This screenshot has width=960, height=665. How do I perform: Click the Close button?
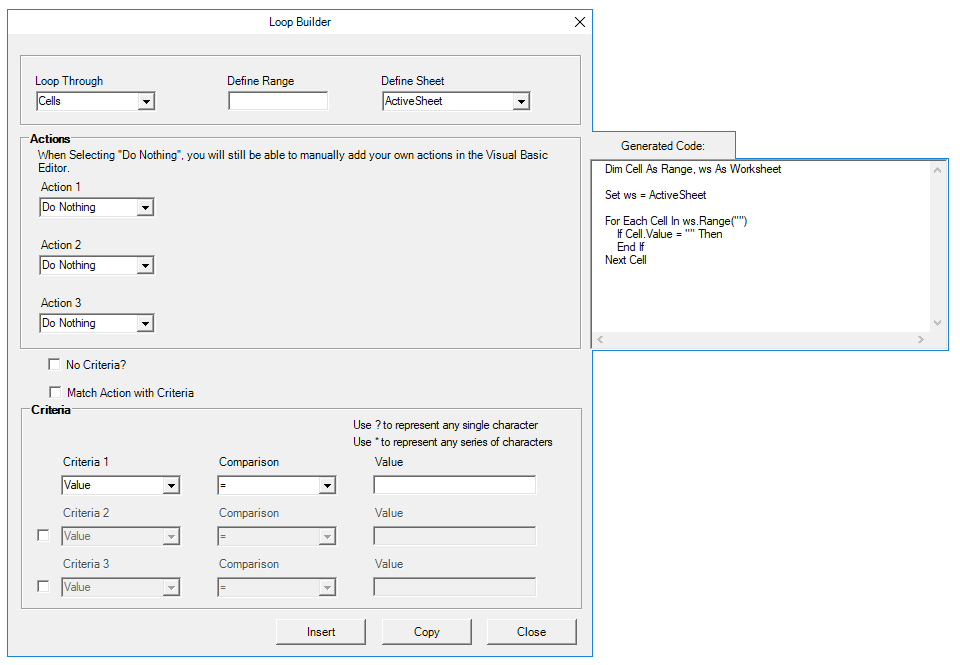pos(531,631)
